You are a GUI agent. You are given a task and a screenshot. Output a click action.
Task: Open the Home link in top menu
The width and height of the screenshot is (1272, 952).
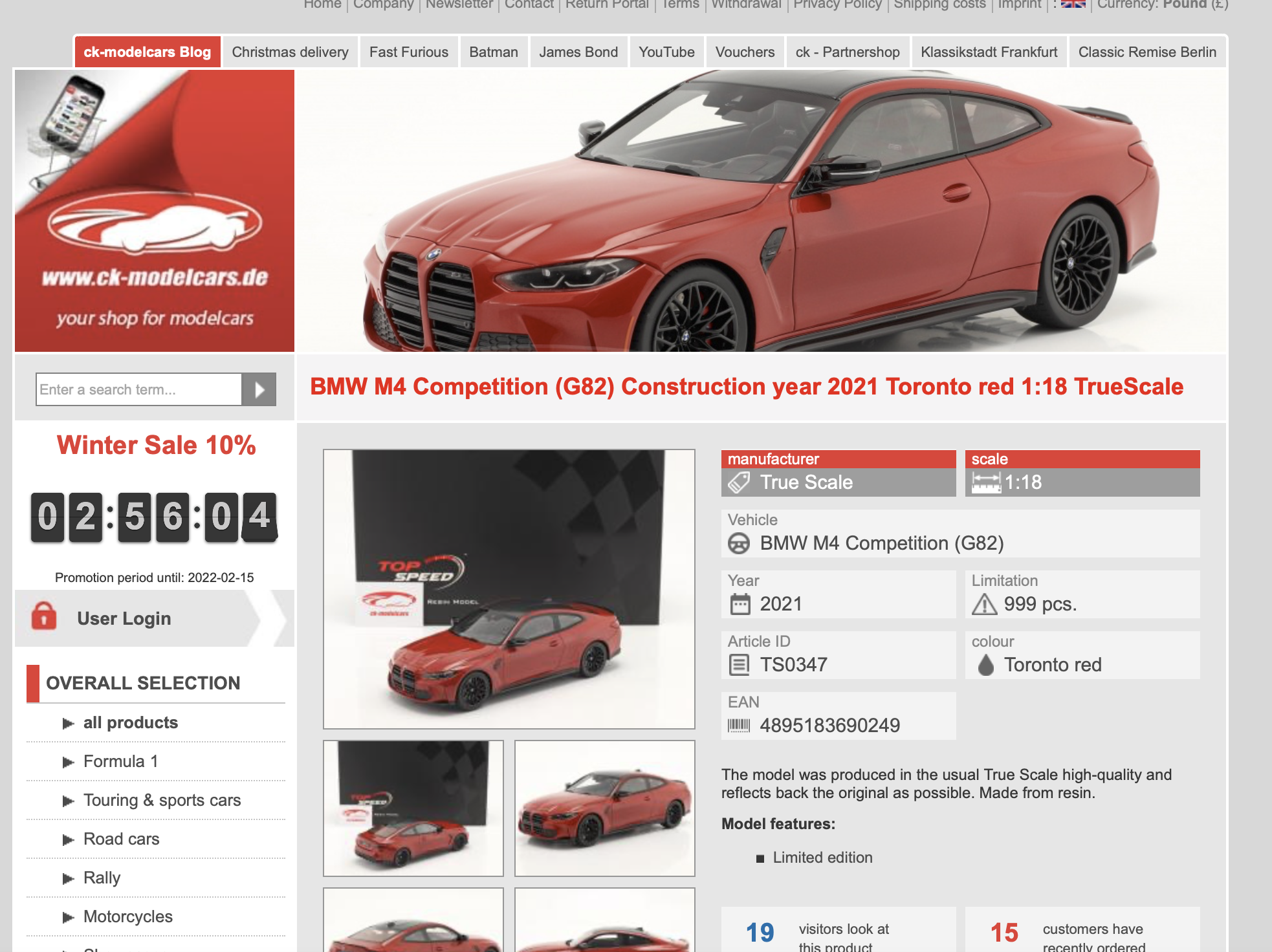322,5
